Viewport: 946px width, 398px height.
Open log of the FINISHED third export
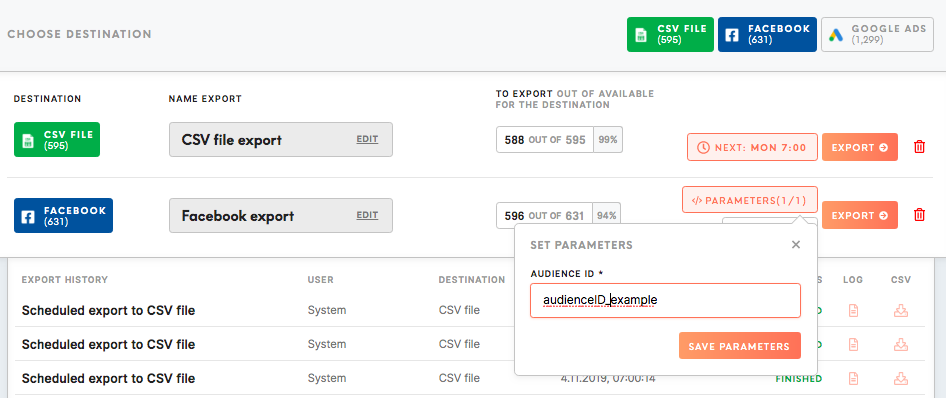click(x=853, y=379)
